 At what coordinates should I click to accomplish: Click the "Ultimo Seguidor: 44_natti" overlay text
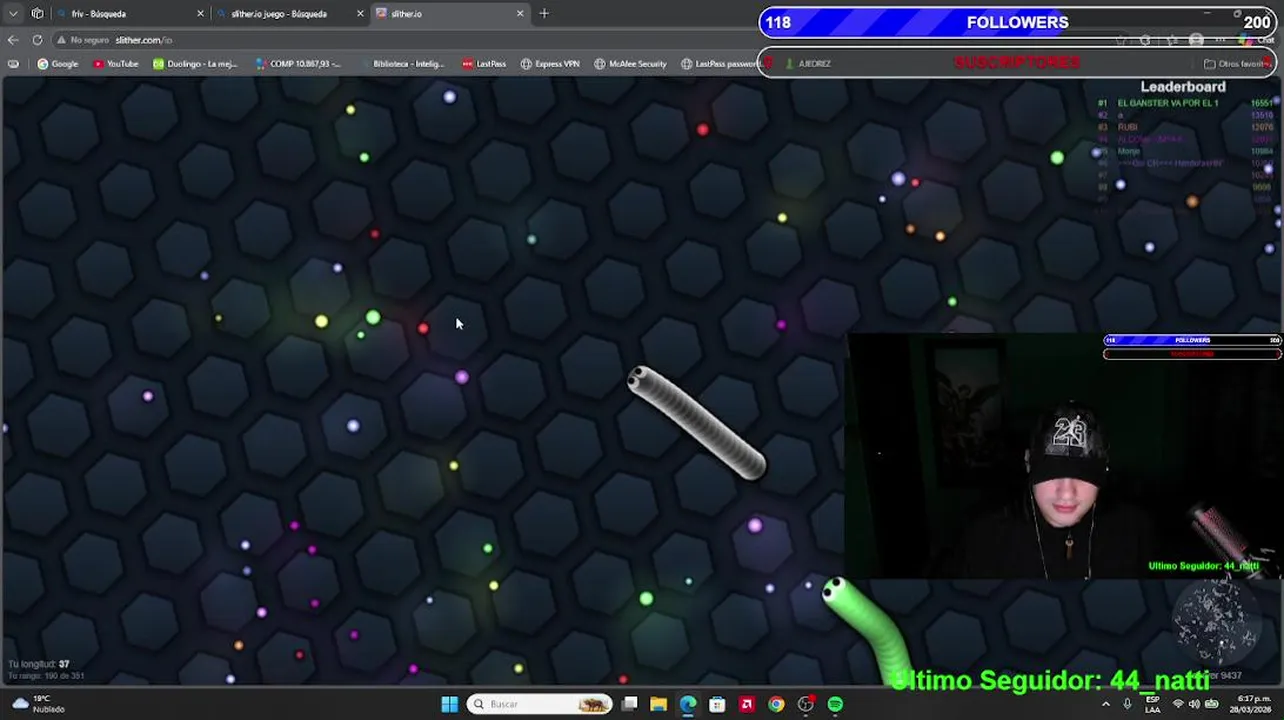coord(1049,681)
